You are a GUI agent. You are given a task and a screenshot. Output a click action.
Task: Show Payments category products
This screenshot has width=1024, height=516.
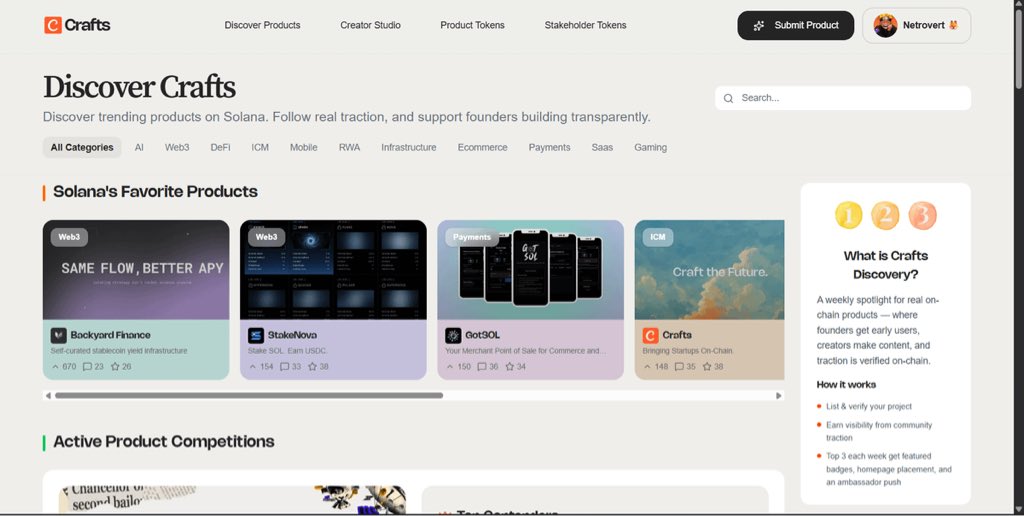[549, 148]
